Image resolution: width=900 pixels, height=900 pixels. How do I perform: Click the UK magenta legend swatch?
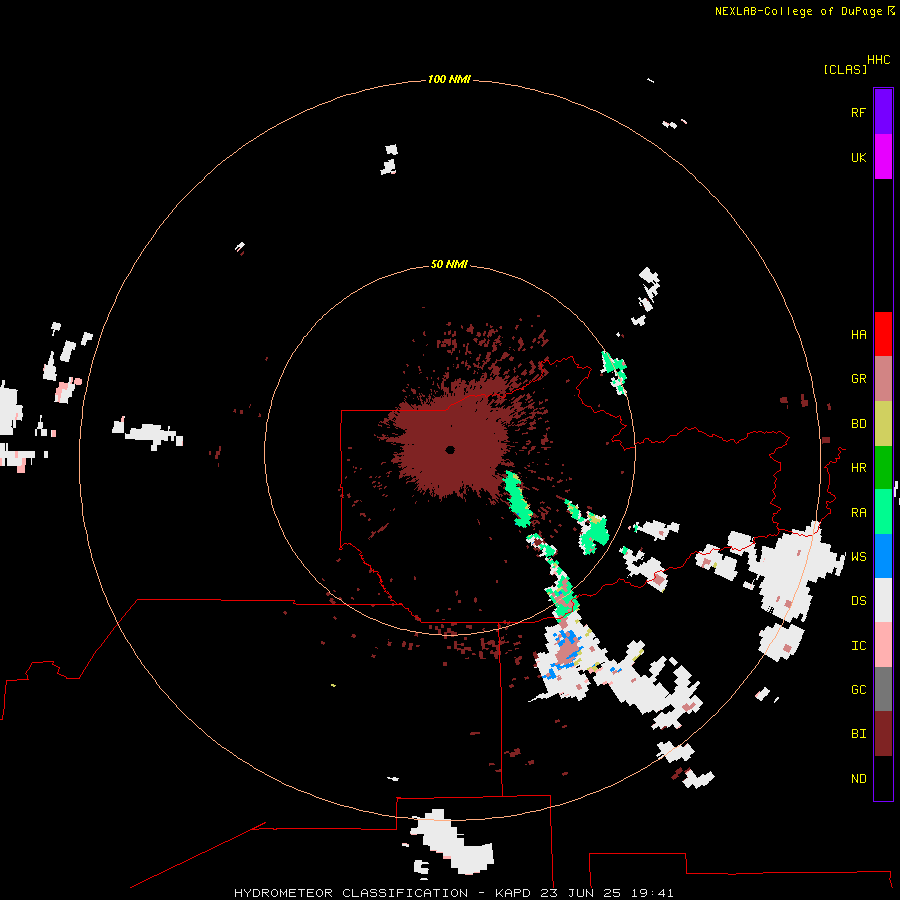click(883, 157)
